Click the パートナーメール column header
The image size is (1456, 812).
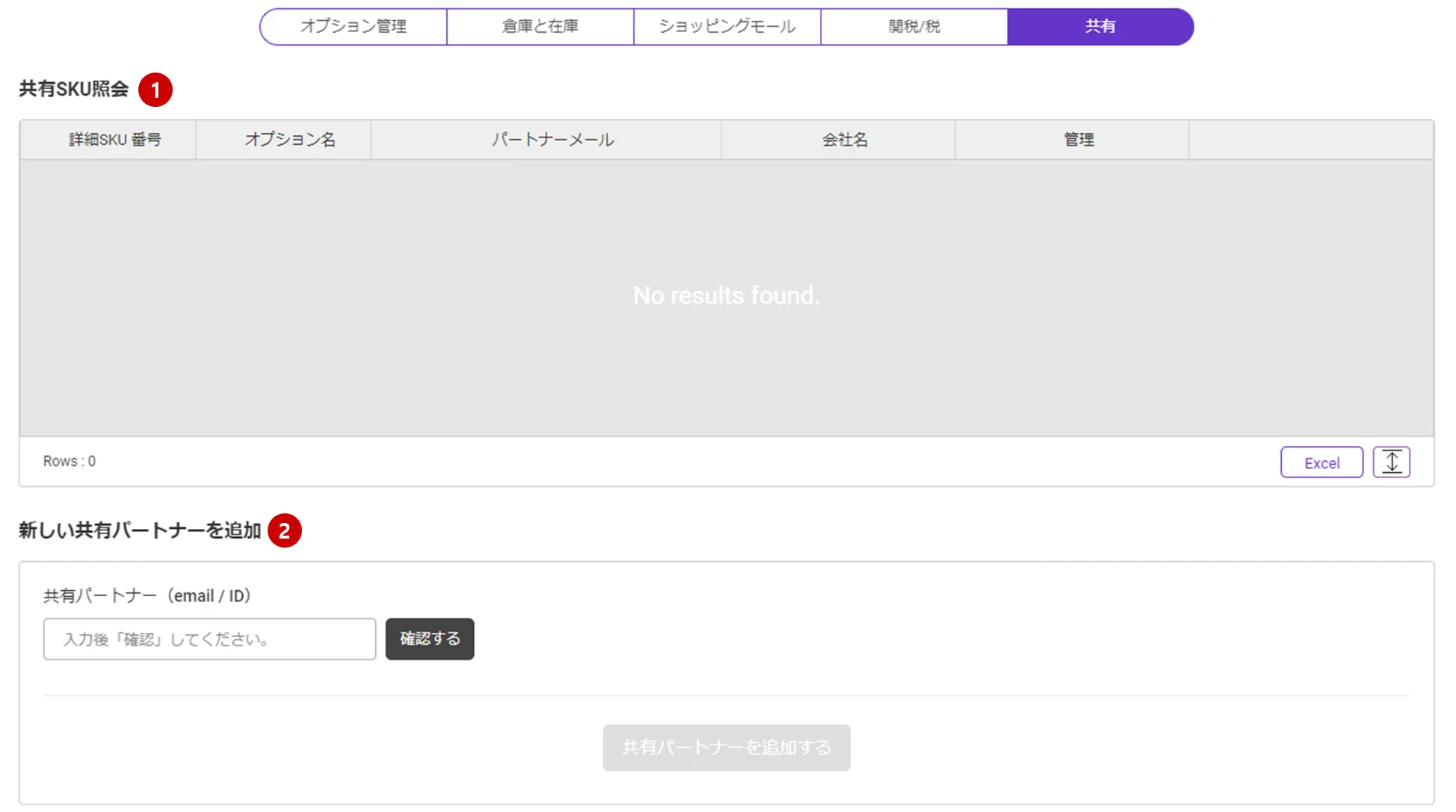[x=552, y=140]
